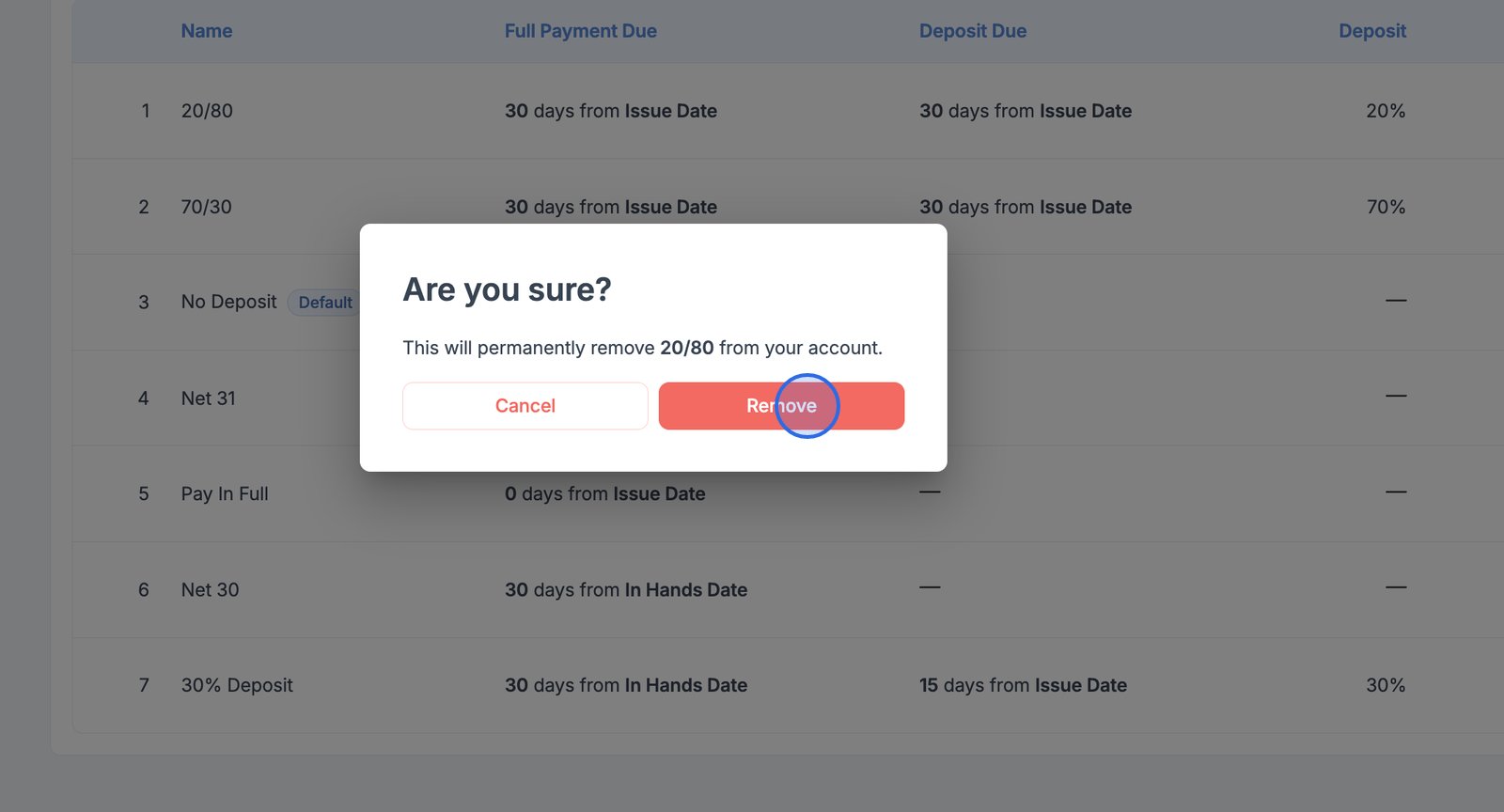The height and width of the screenshot is (812, 1504).
Task: Sort by the Name column header
Action: click(207, 31)
